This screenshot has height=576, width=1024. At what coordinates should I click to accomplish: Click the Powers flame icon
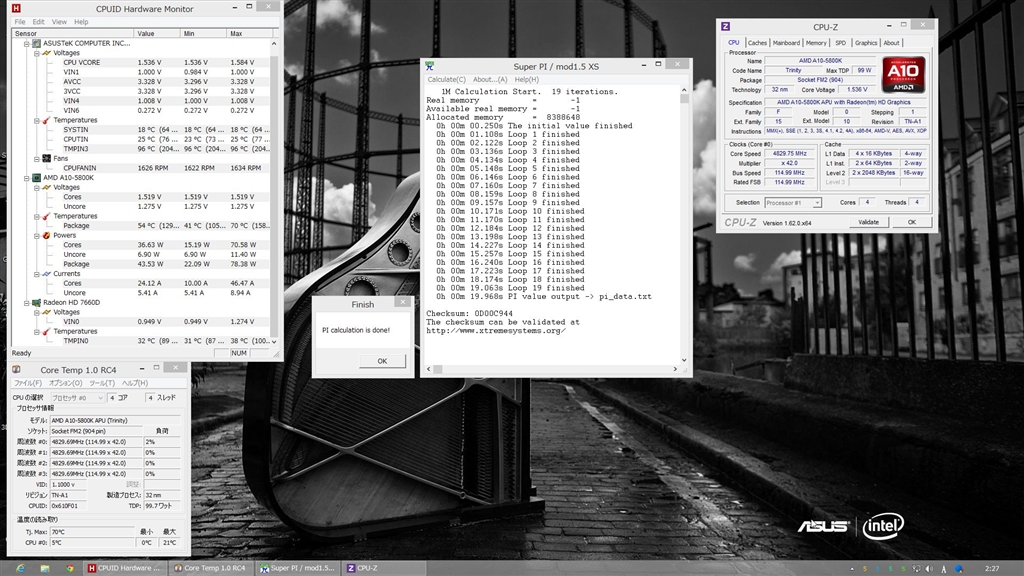(x=46, y=235)
